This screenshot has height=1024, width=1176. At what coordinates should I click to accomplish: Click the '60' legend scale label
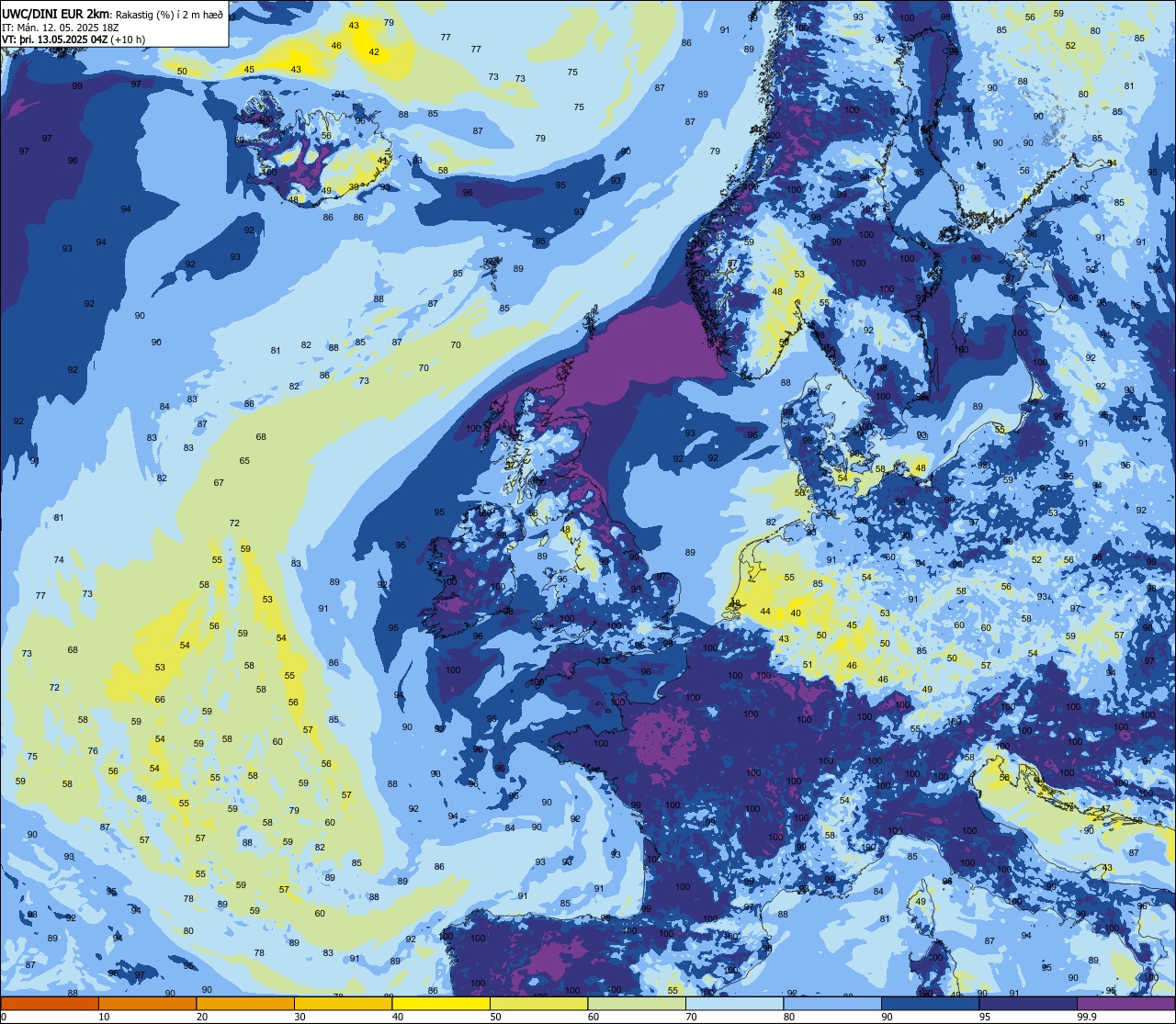coord(594,1017)
